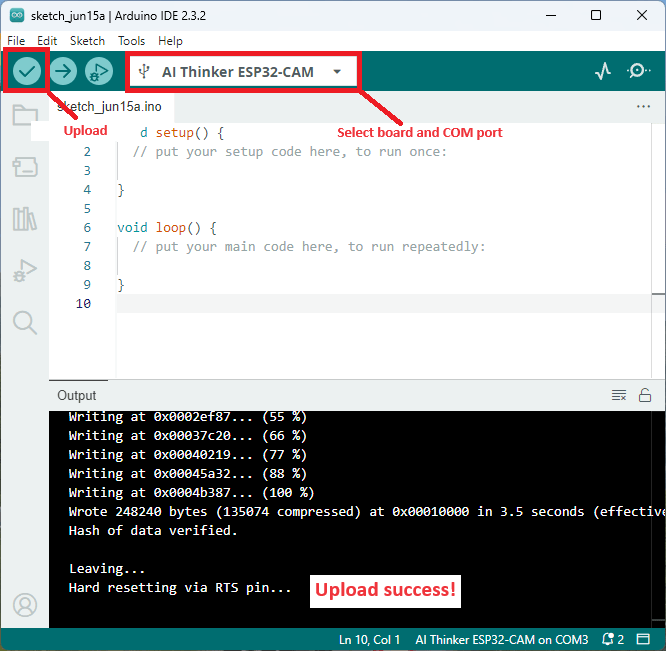Viewport: 666px width, 651px height.
Task: Open the Tools menu
Action: point(131,41)
